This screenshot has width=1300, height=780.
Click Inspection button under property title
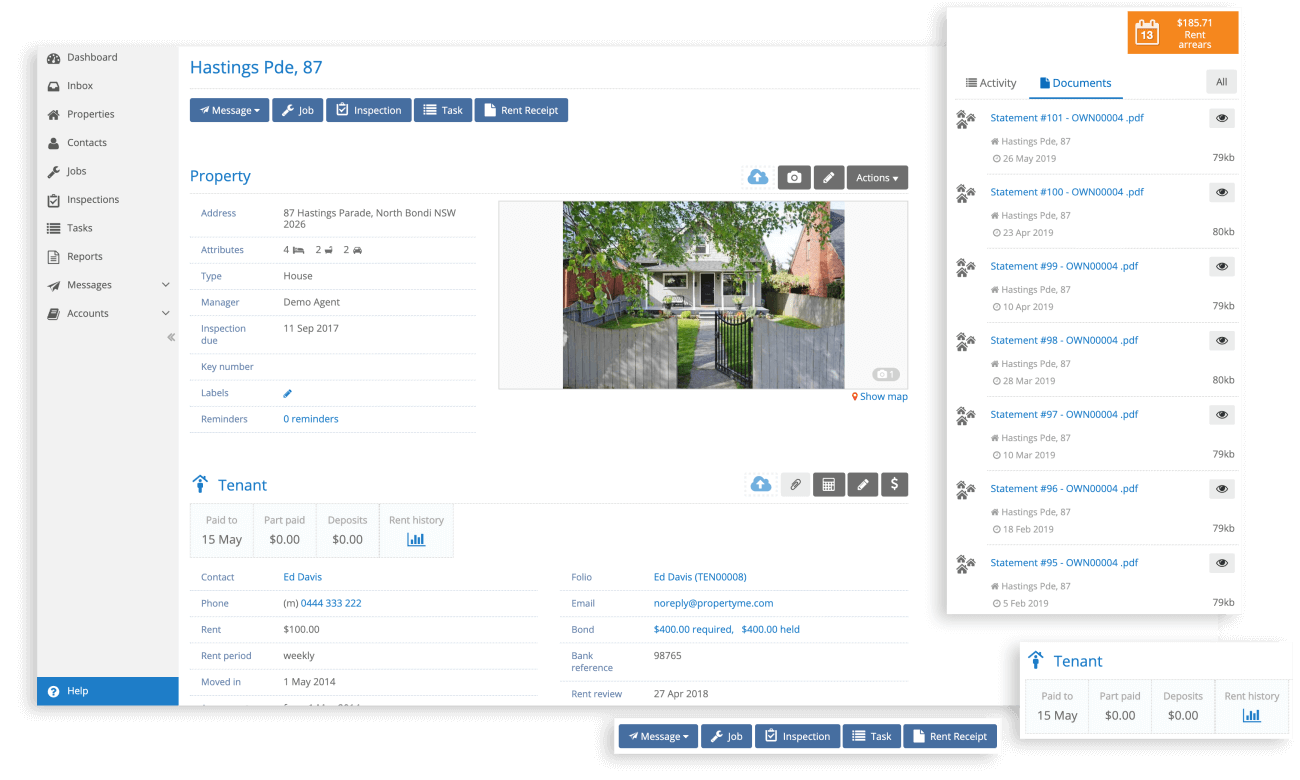(x=368, y=110)
